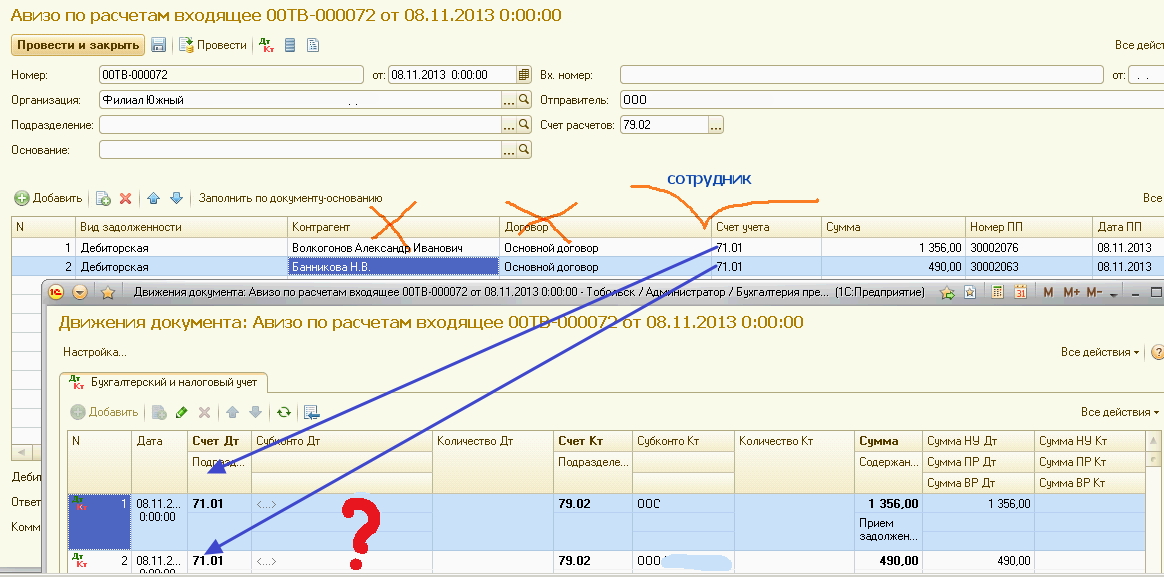
Task: Expand 'Все действия' in the movements table toolbar
Action: point(1119,412)
